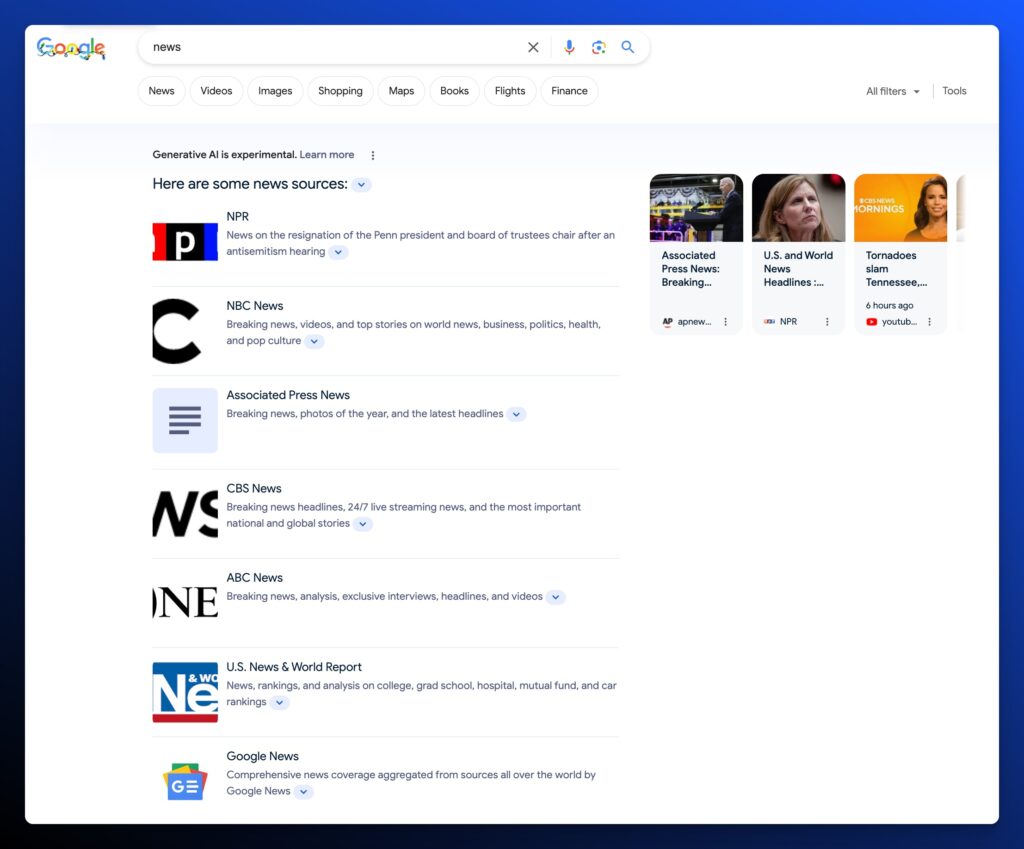The height and width of the screenshot is (849, 1024).
Task: Click three-dot options on the NPR card
Action: click(x=827, y=322)
